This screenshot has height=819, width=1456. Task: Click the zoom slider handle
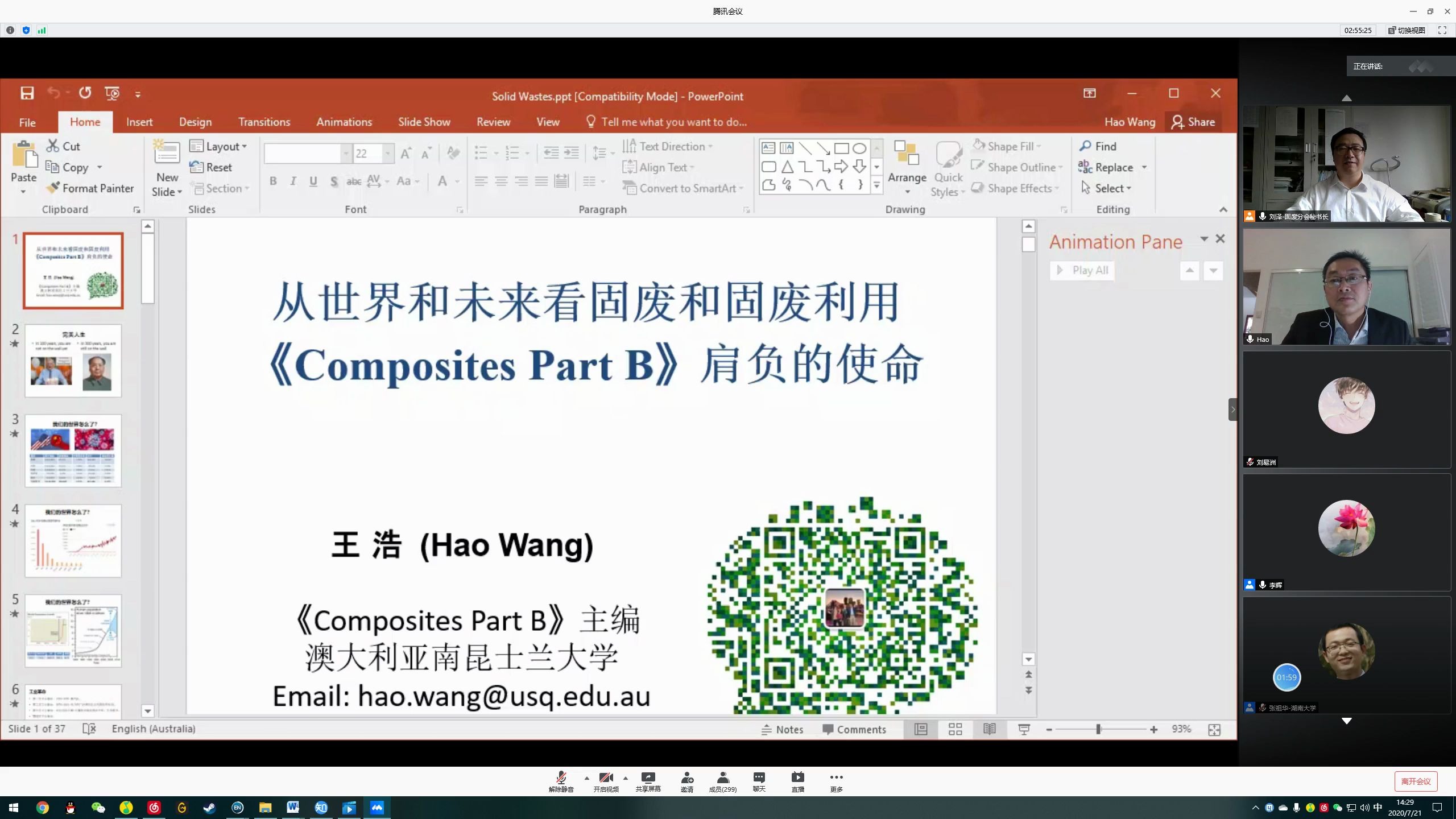click(1098, 729)
